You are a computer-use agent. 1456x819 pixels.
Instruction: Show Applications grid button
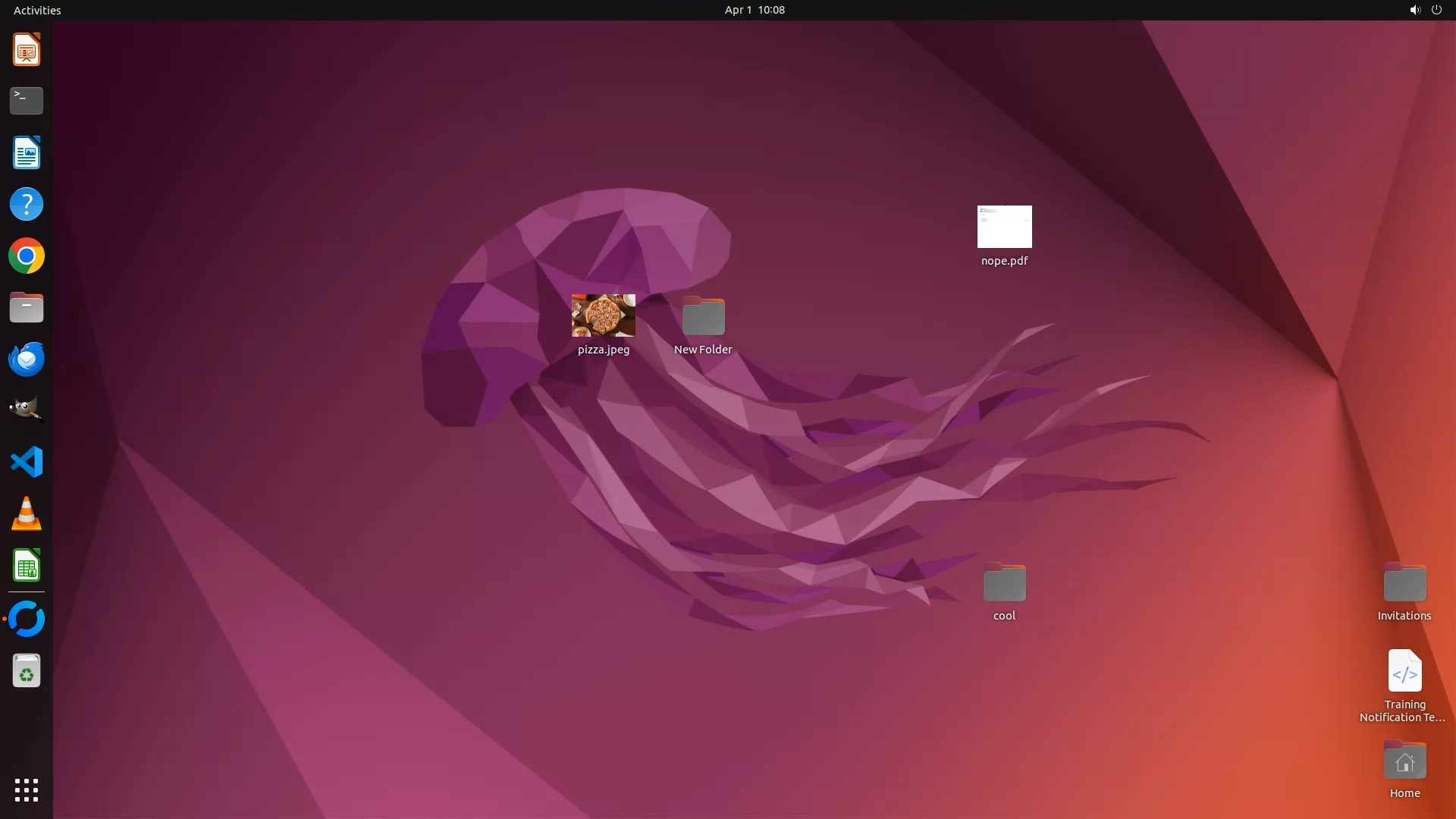tap(27, 790)
